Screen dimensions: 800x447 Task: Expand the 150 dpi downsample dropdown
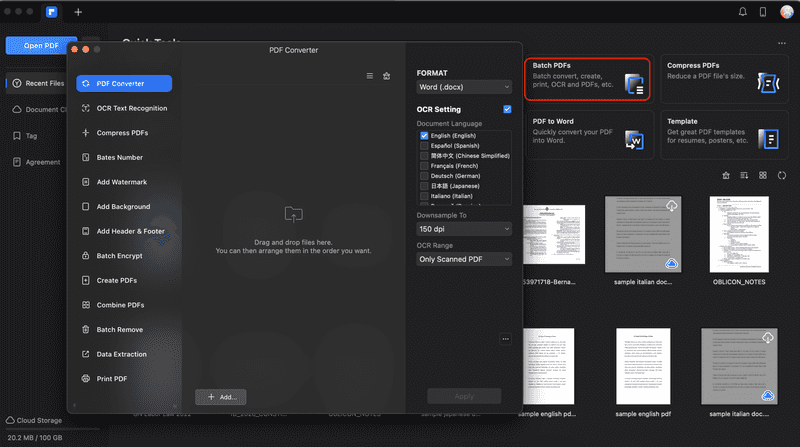click(464, 229)
